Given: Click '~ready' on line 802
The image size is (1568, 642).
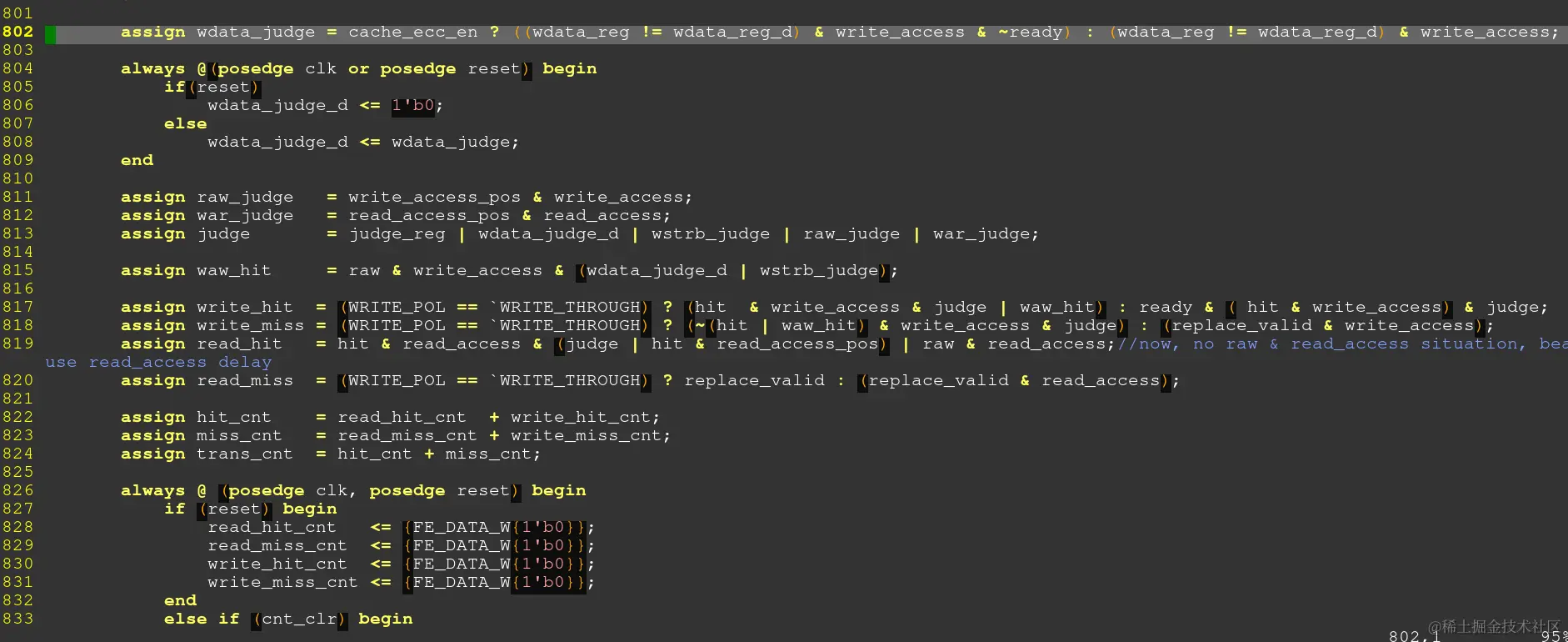Looking at the screenshot, I should click(1031, 33).
